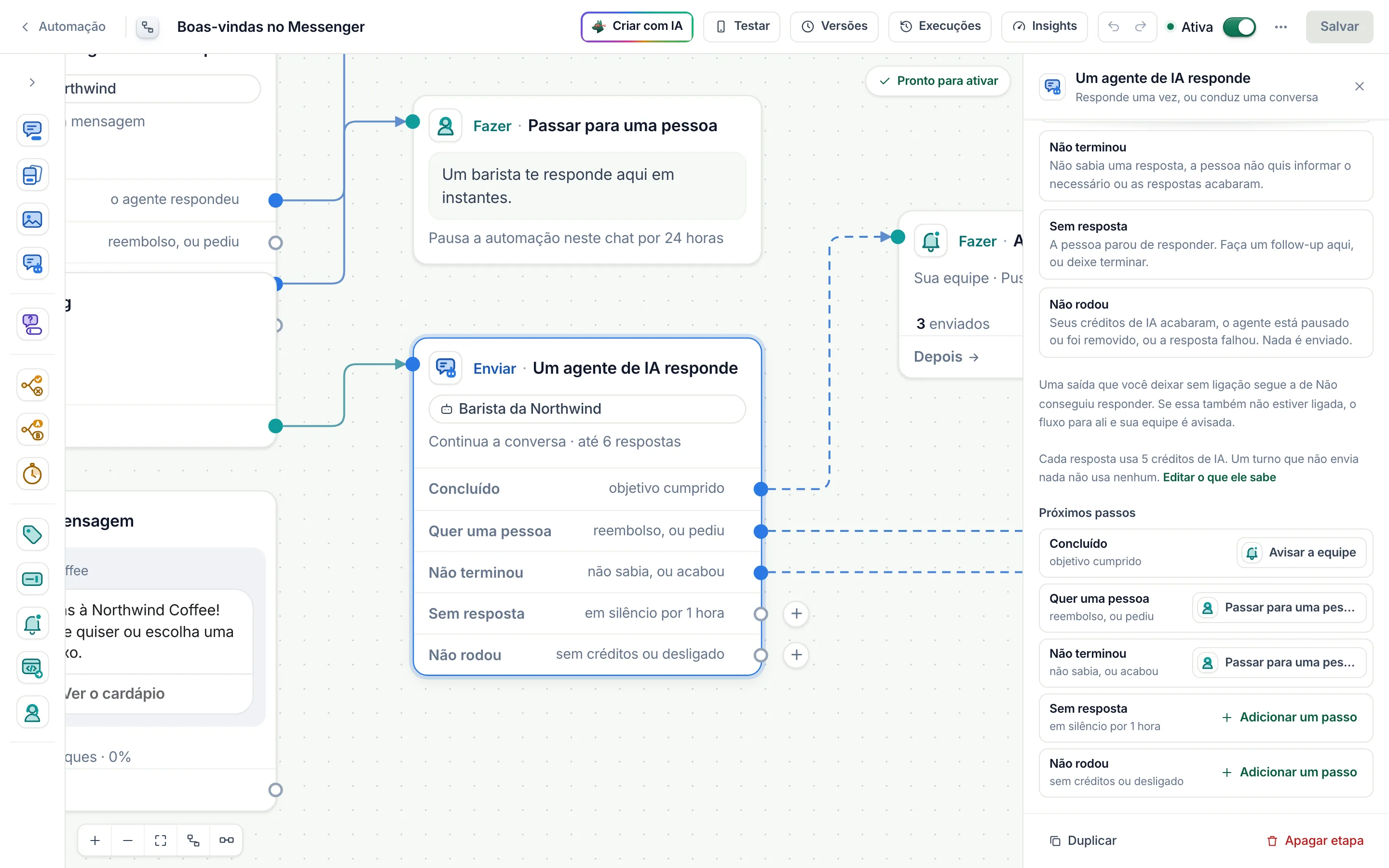Image resolution: width=1389 pixels, height=868 pixels.
Task: Select the tag sidebar icon
Action: 32,534
